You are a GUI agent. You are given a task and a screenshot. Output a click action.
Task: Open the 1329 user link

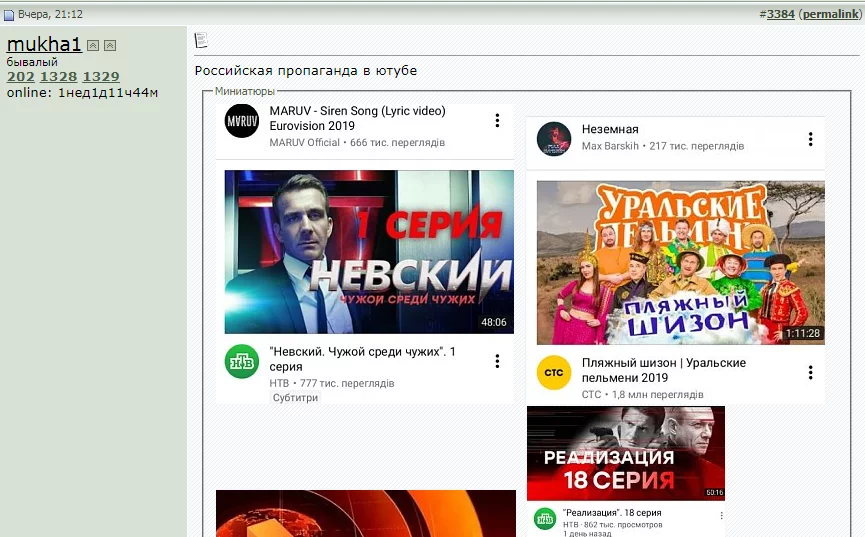tap(101, 77)
